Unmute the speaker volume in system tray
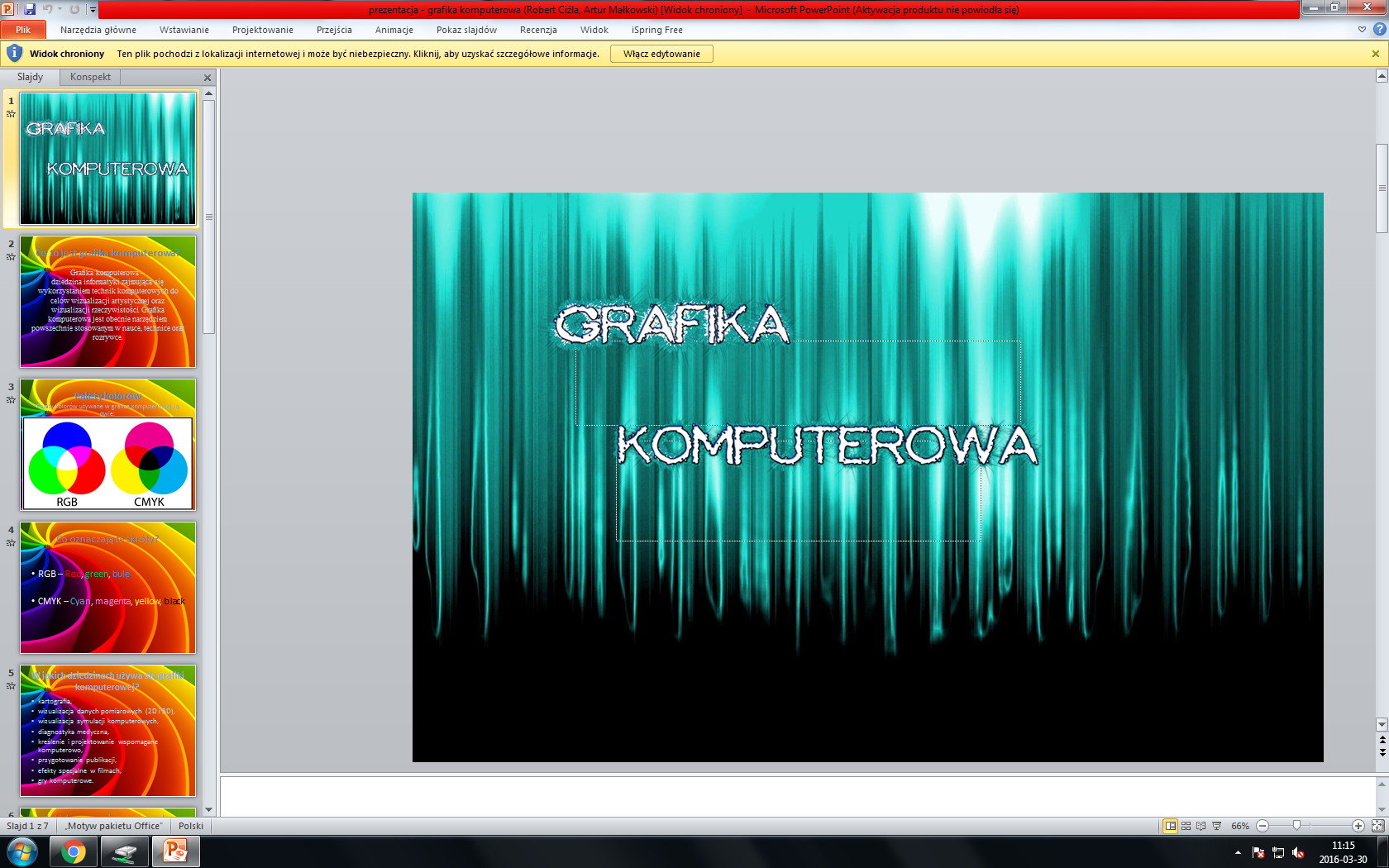 click(x=1298, y=852)
